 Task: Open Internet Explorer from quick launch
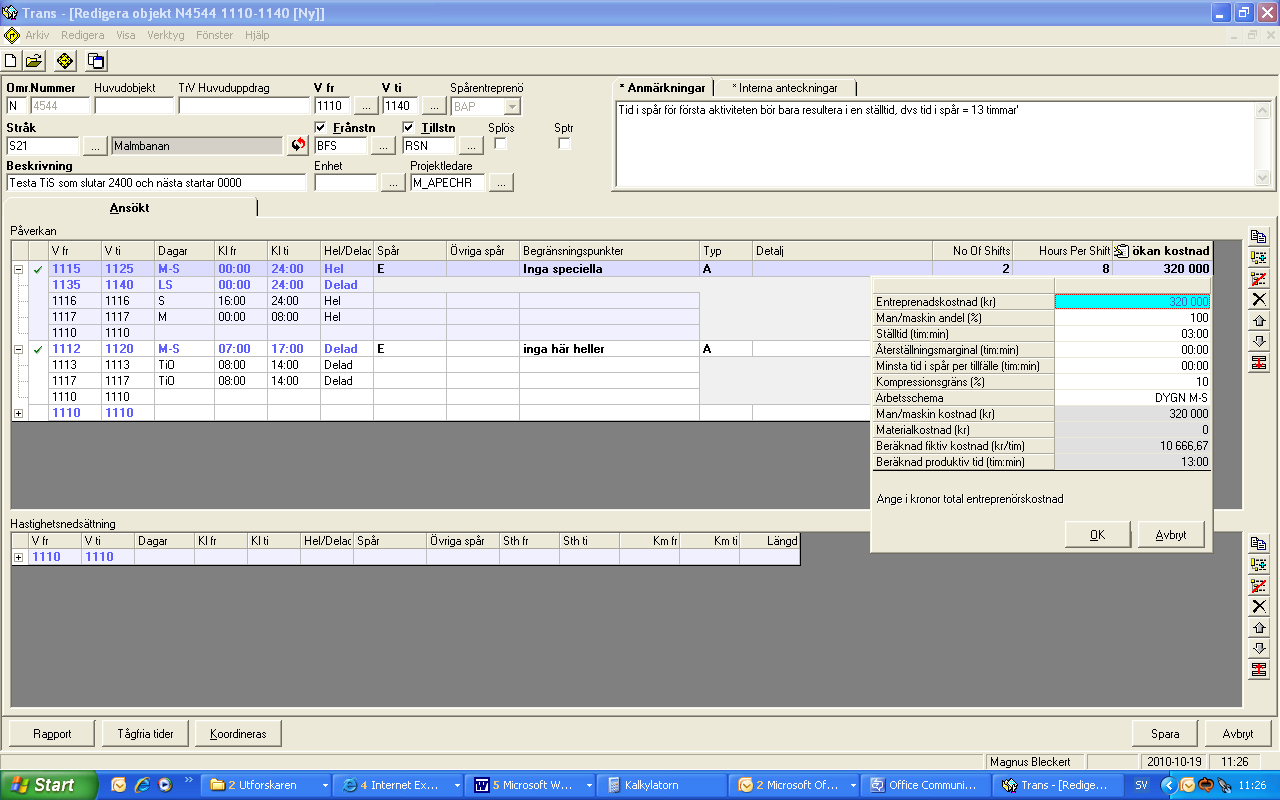(x=142, y=785)
